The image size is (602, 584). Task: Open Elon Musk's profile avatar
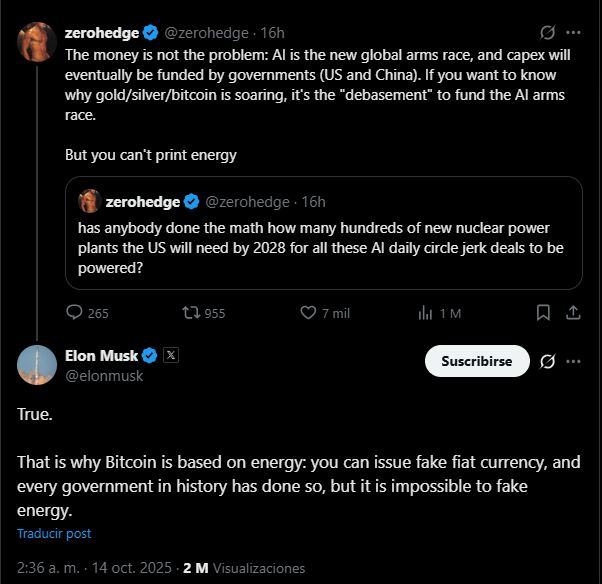point(37,365)
